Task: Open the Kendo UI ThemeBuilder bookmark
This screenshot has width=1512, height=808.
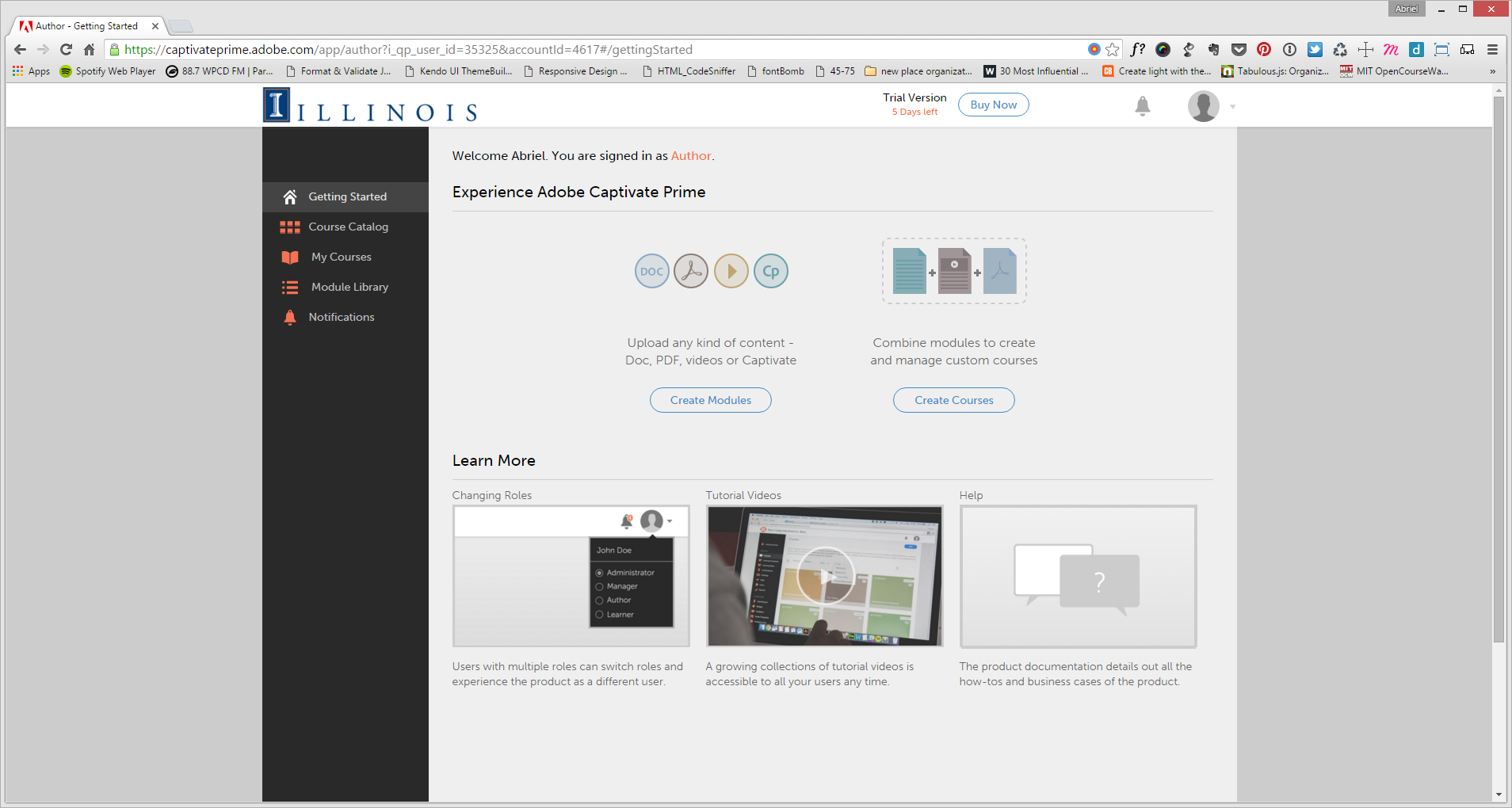Action: 458,71
